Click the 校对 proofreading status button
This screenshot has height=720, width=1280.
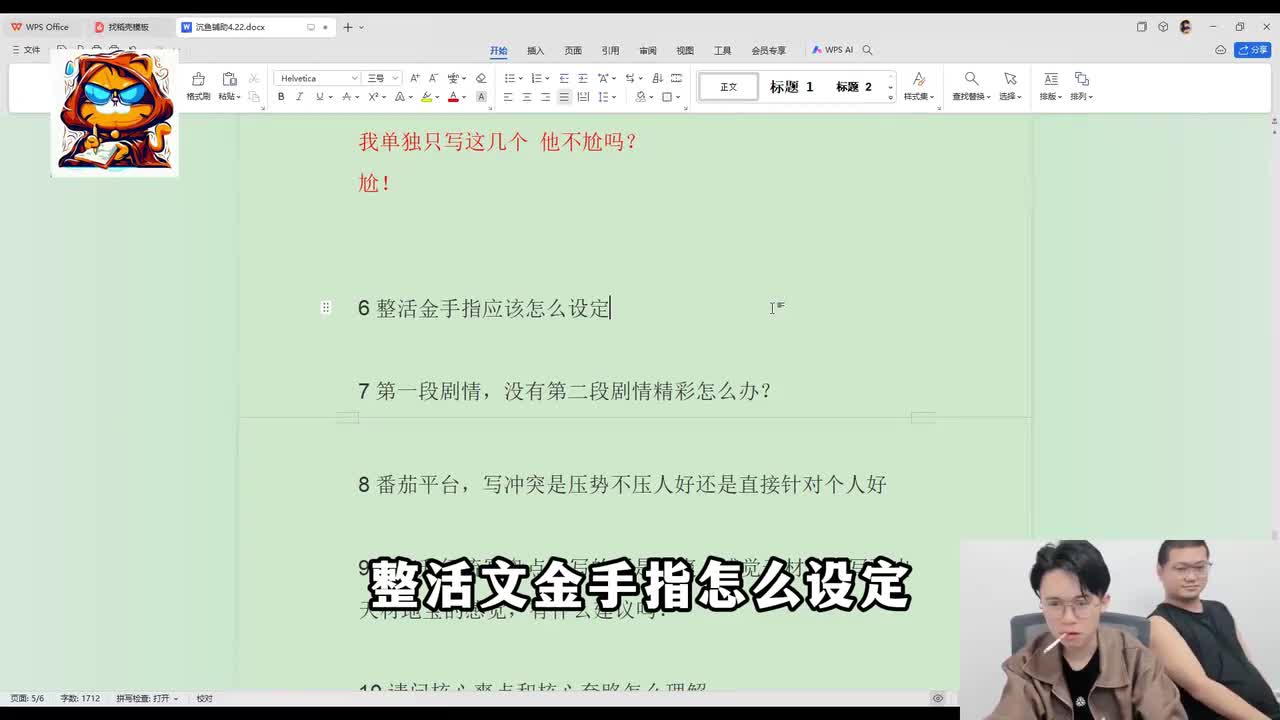point(204,698)
